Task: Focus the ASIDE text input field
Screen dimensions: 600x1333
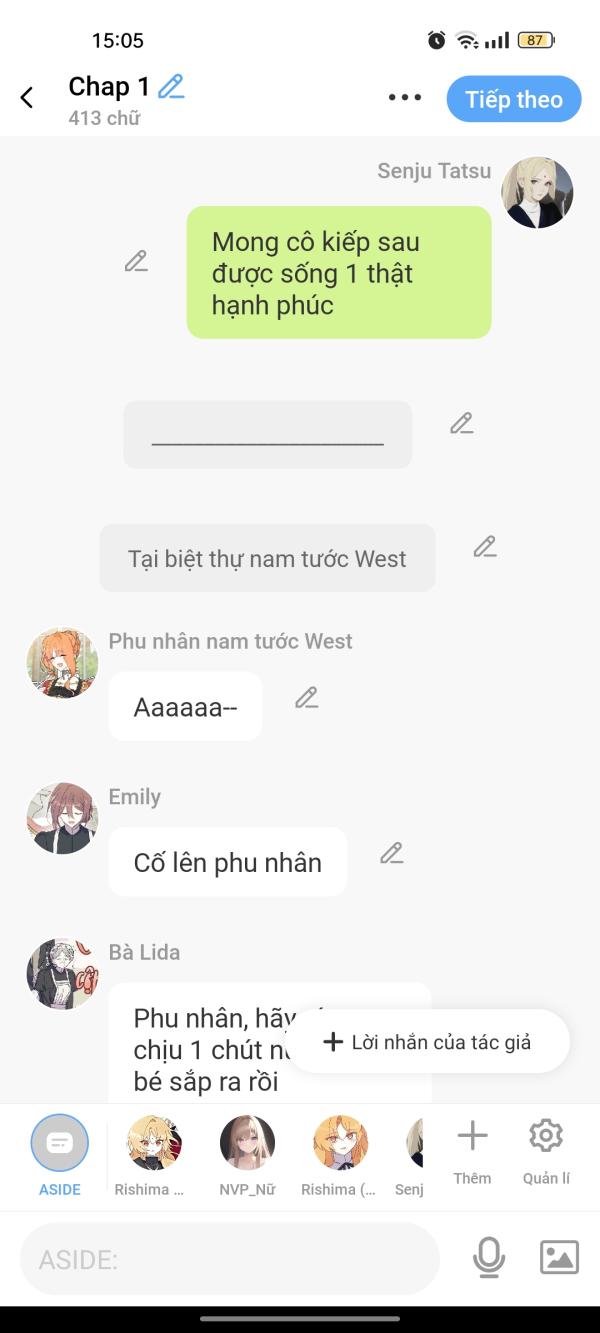Action: pos(230,1259)
